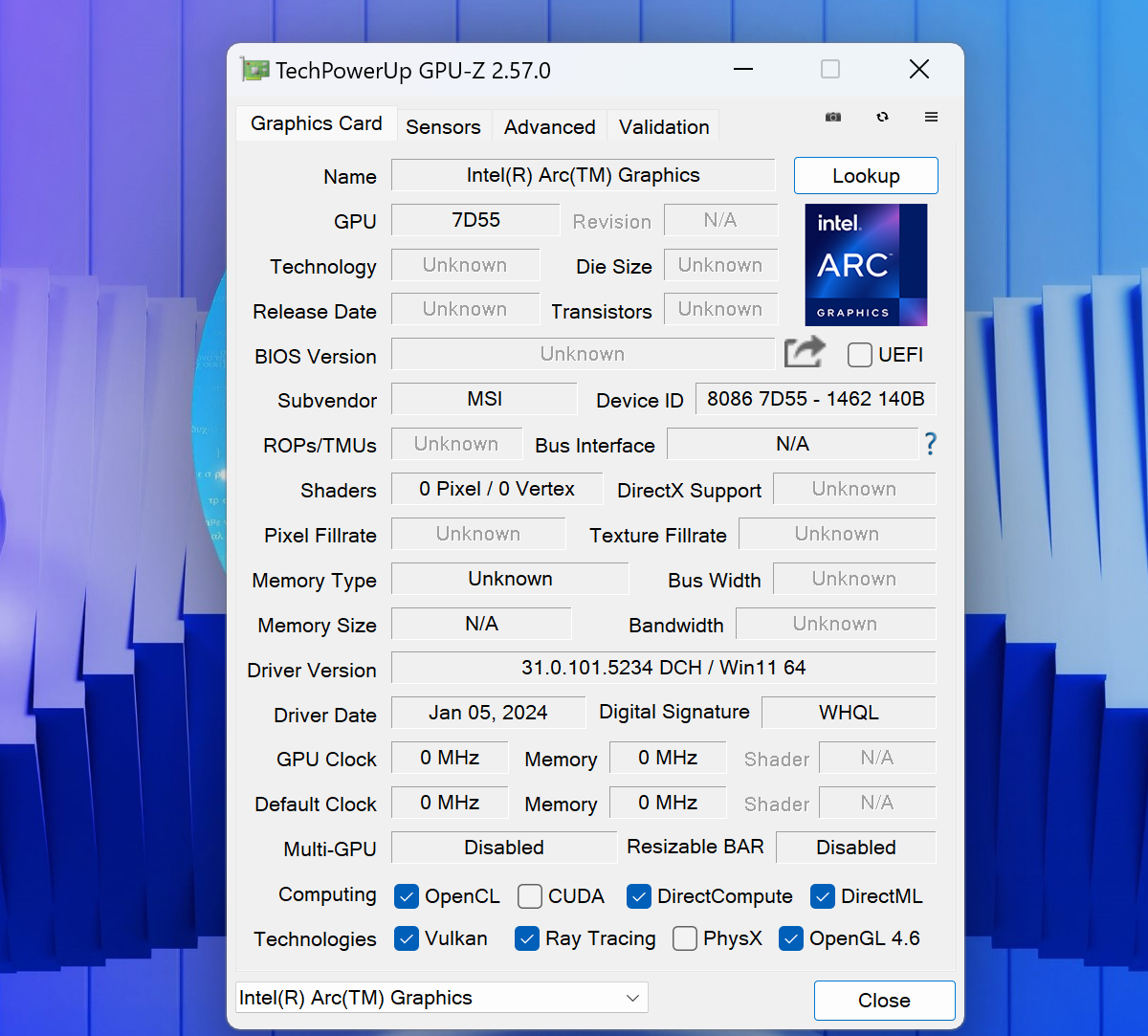Screen dimensions: 1148x1036
Task: Click the Bus Interface question mark icon
Action: point(930,444)
